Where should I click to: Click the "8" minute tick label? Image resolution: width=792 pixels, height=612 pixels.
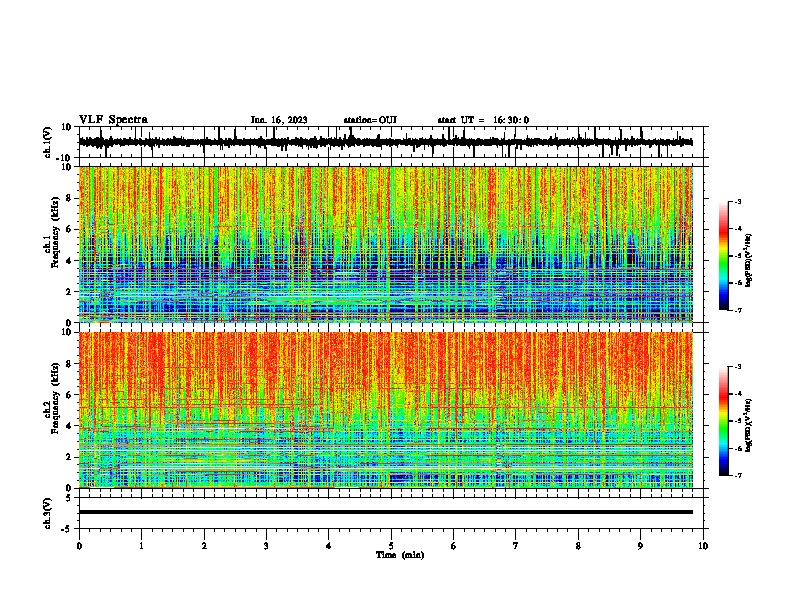click(x=578, y=546)
